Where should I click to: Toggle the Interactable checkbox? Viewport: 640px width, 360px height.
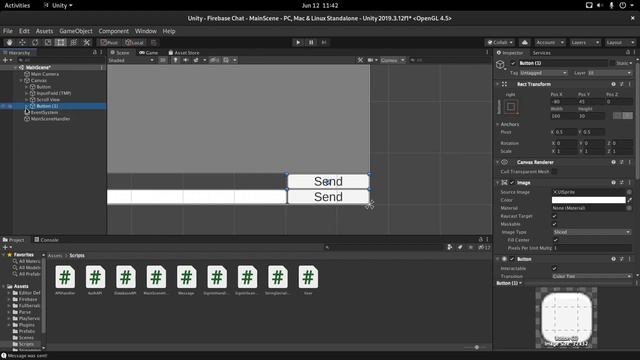554,269
